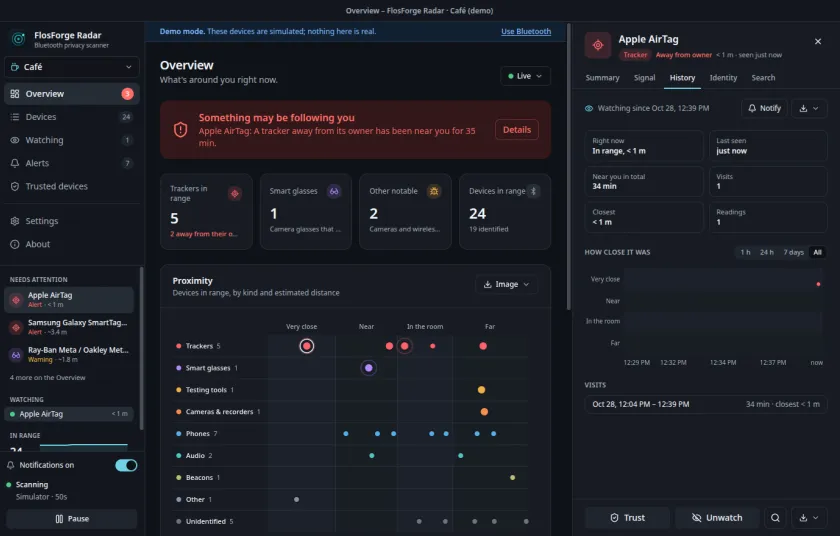Screen dimensions: 840x536
Task: Toggle Unidentified row legend
Action: click(205, 522)
